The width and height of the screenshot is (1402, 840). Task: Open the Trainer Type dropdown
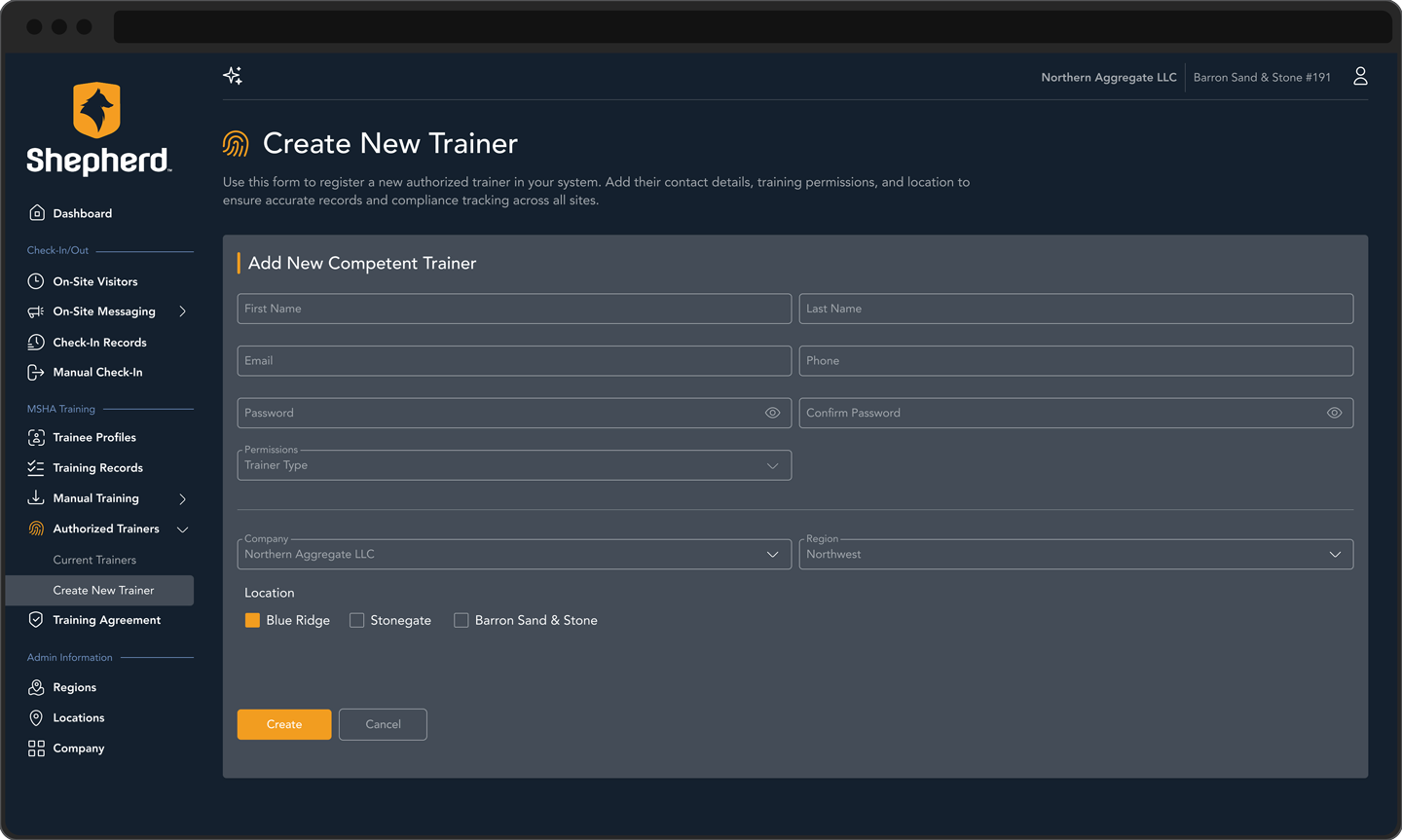514,465
